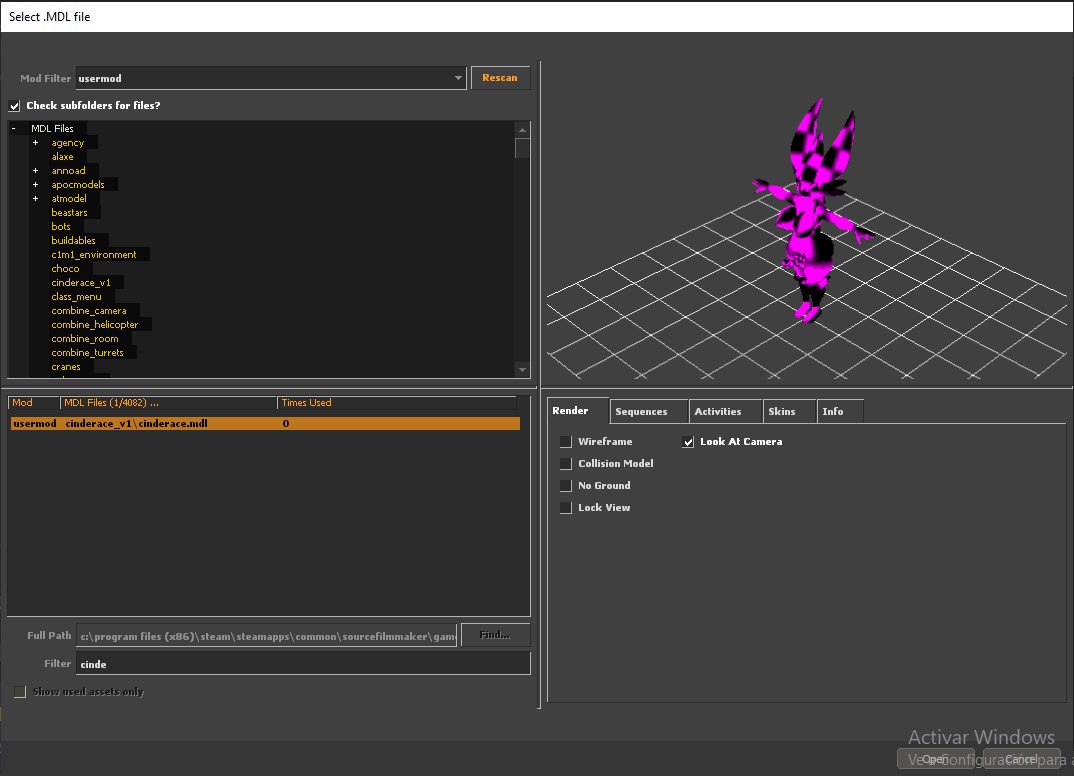Screen dimensions: 1074x776
Task: Disable the Look At Camera checkbox
Action: (x=688, y=442)
